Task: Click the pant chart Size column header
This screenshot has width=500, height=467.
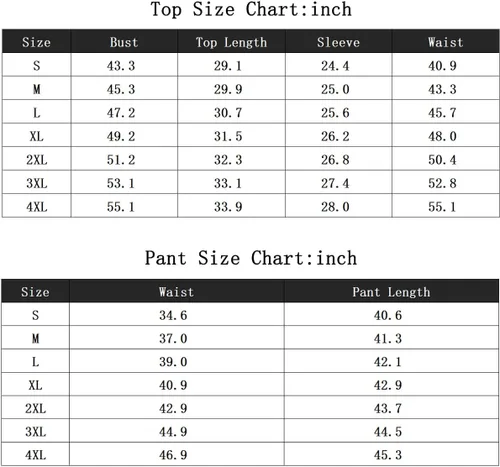Action: tap(35, 292)
